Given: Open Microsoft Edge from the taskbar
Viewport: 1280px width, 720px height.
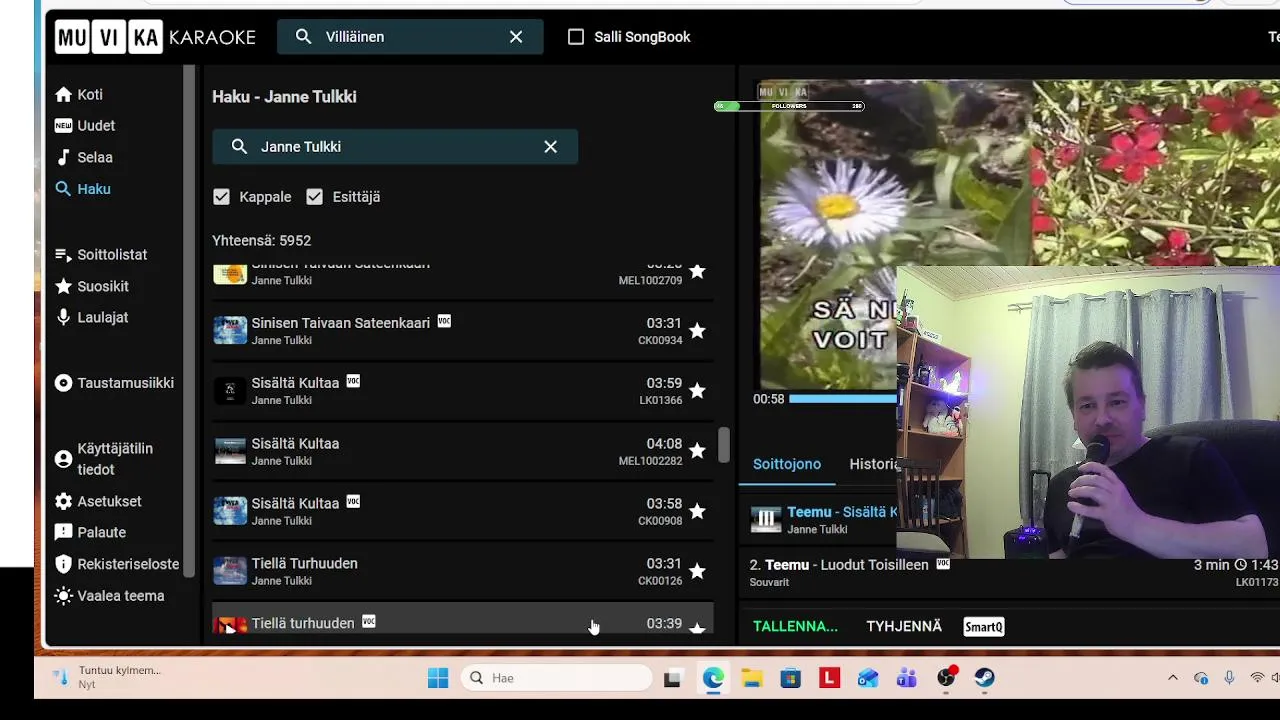Looking at the screenshot, I should (713, 678).
